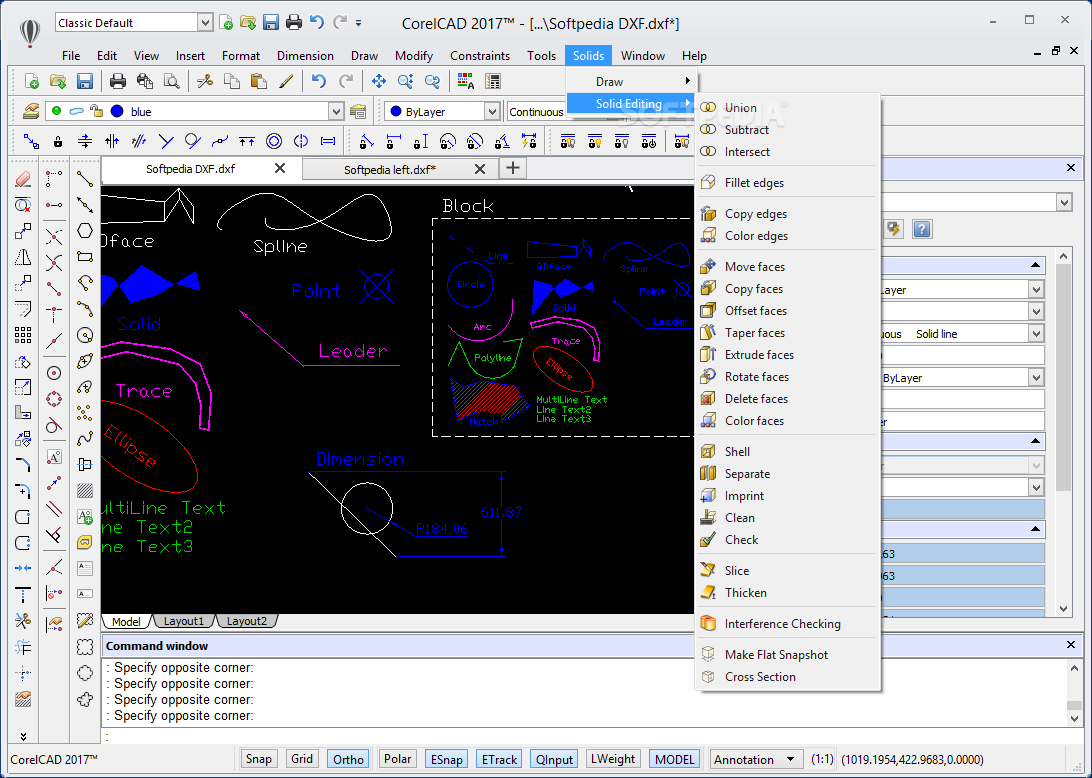1092x778 pixels.
Task: Click the Paste clipboard icon
Action: point(258,81)
